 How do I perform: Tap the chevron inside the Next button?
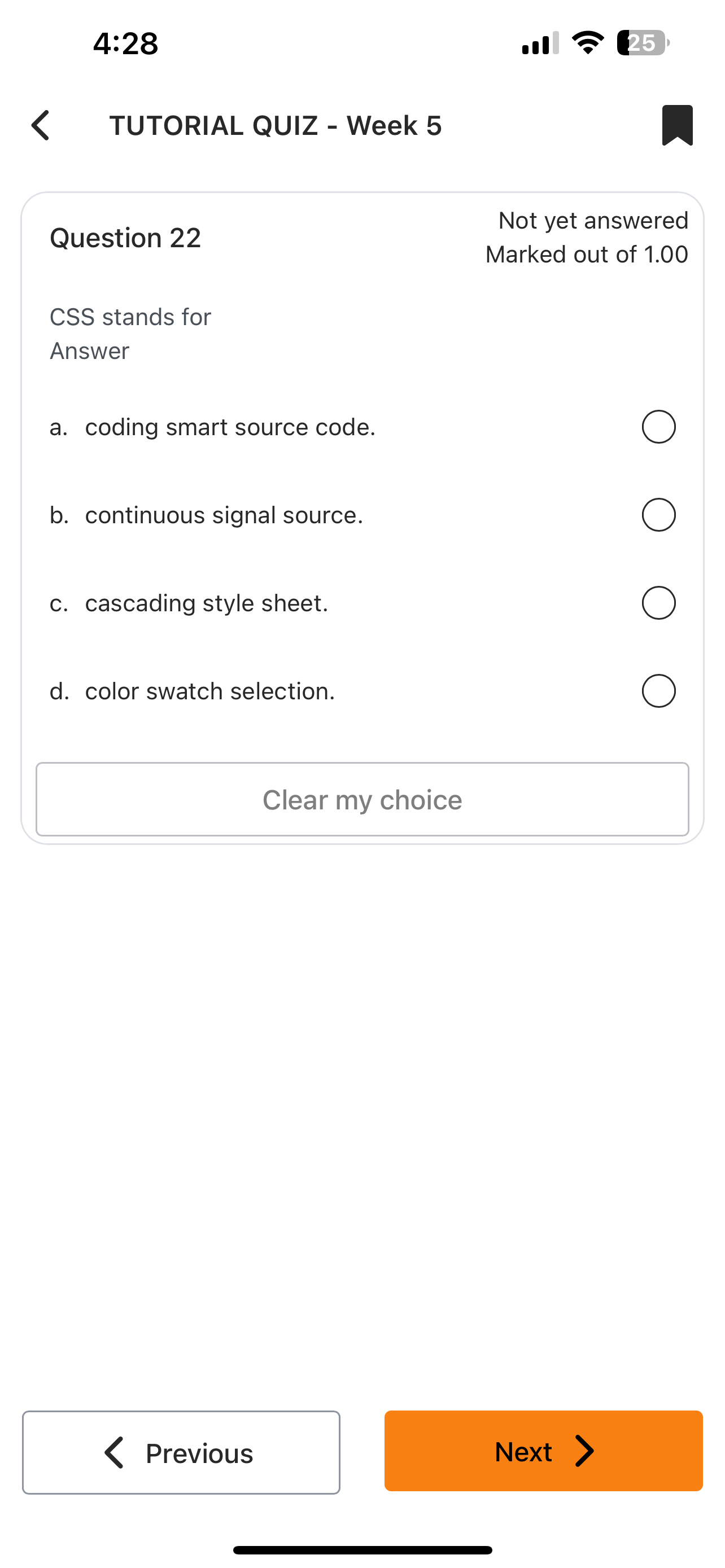(x=584, y=1452)
